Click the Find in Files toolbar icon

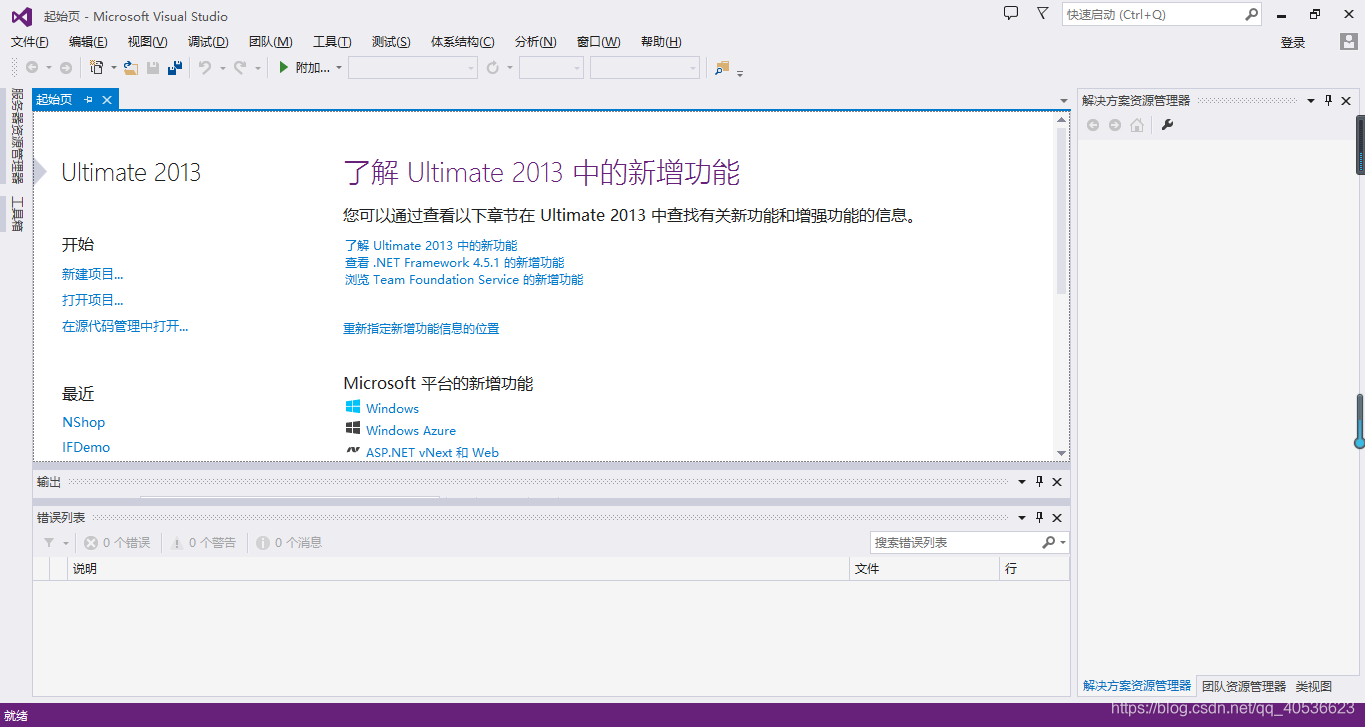(722, 68)
